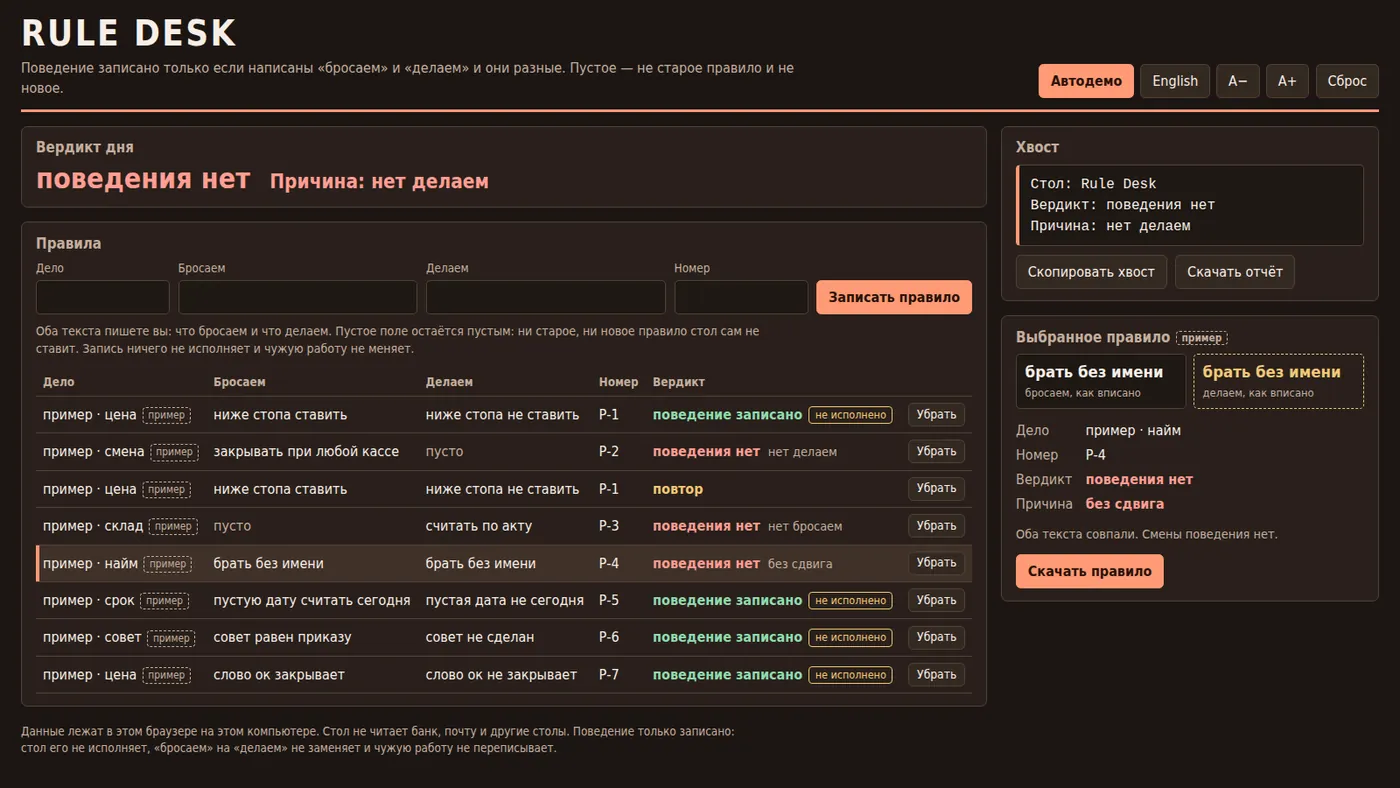Focus the Делаем input field

[x=546, y=297]
